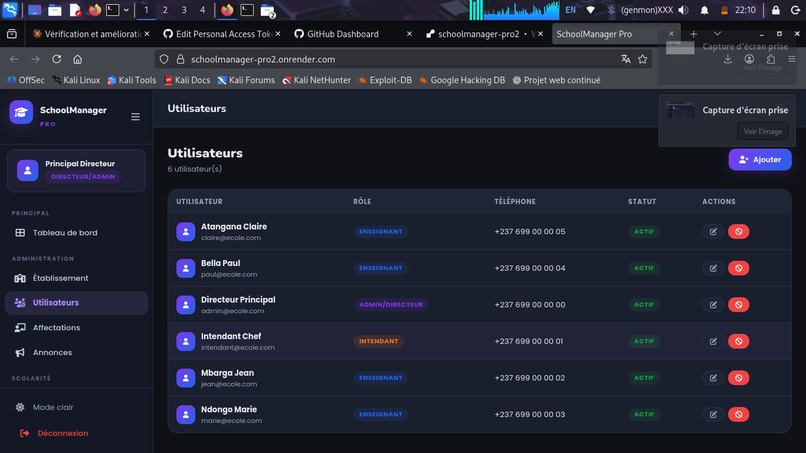
Task: Switch to schoolmanager-pro2 Render tab
Action: tap(483, 34)
